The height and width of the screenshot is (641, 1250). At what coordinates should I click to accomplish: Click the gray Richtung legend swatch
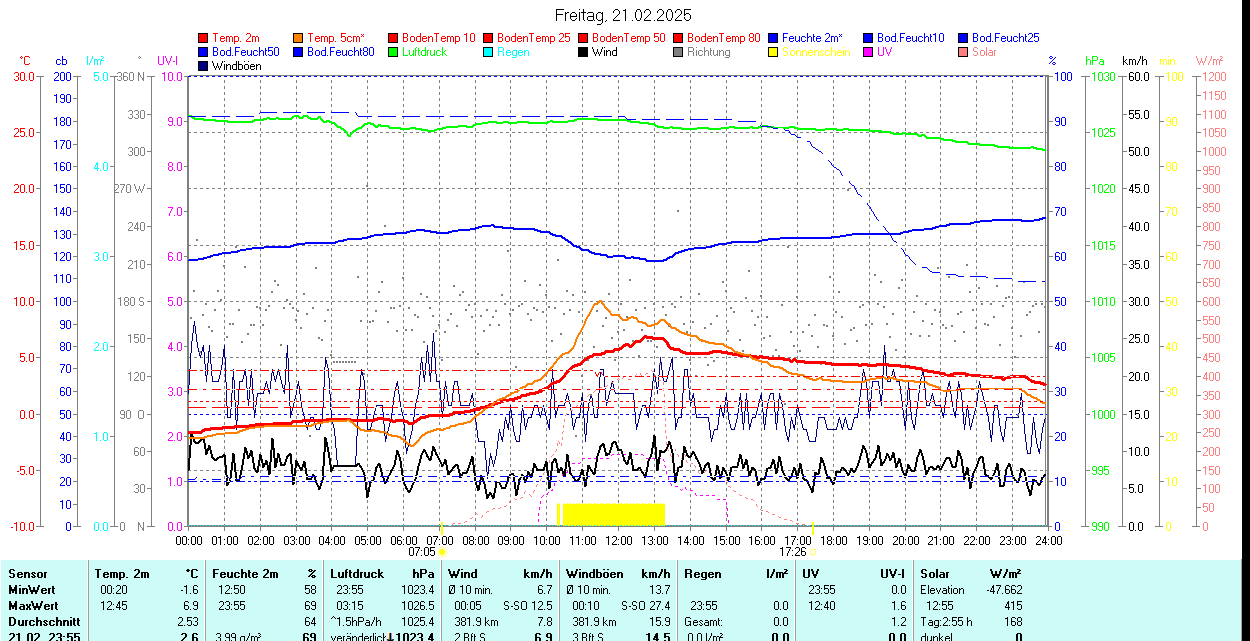[x=679, y=52]
